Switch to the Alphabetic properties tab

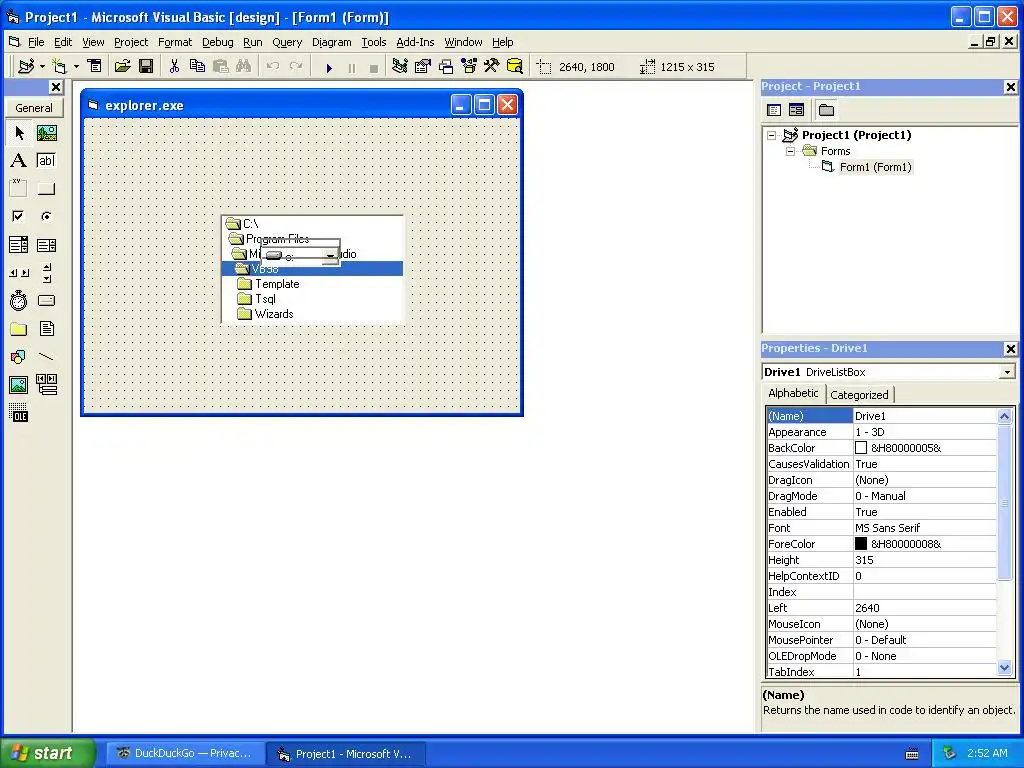[793, 393]
